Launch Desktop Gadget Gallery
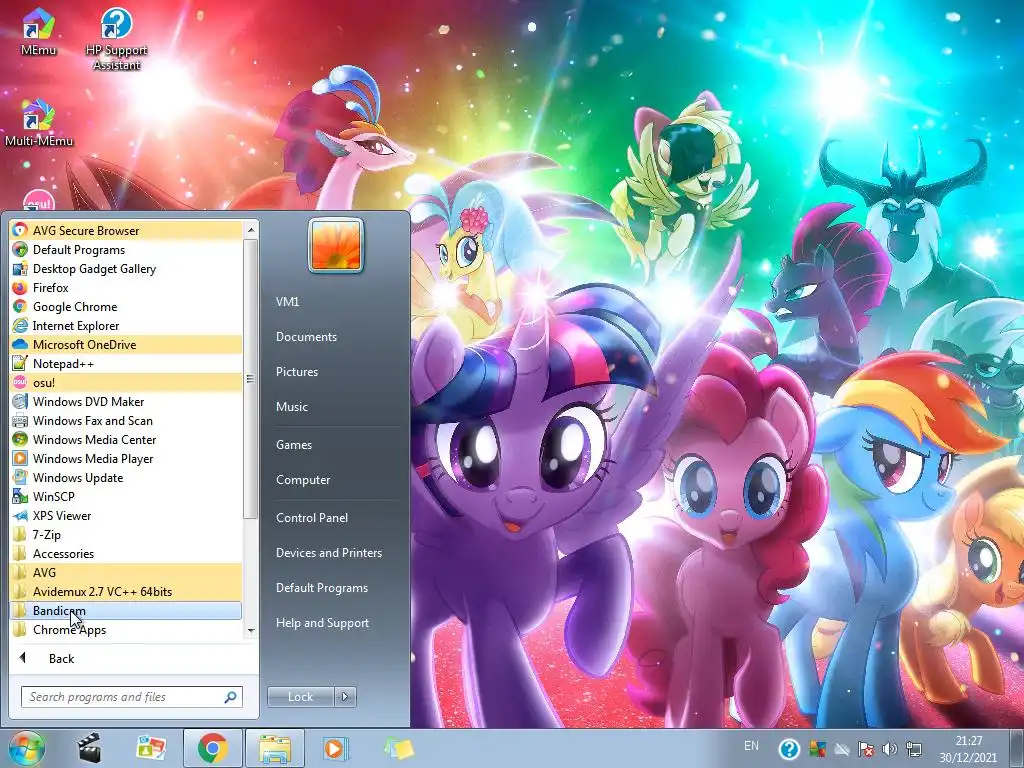The image size is (1024, 768). tap(126, 268)
